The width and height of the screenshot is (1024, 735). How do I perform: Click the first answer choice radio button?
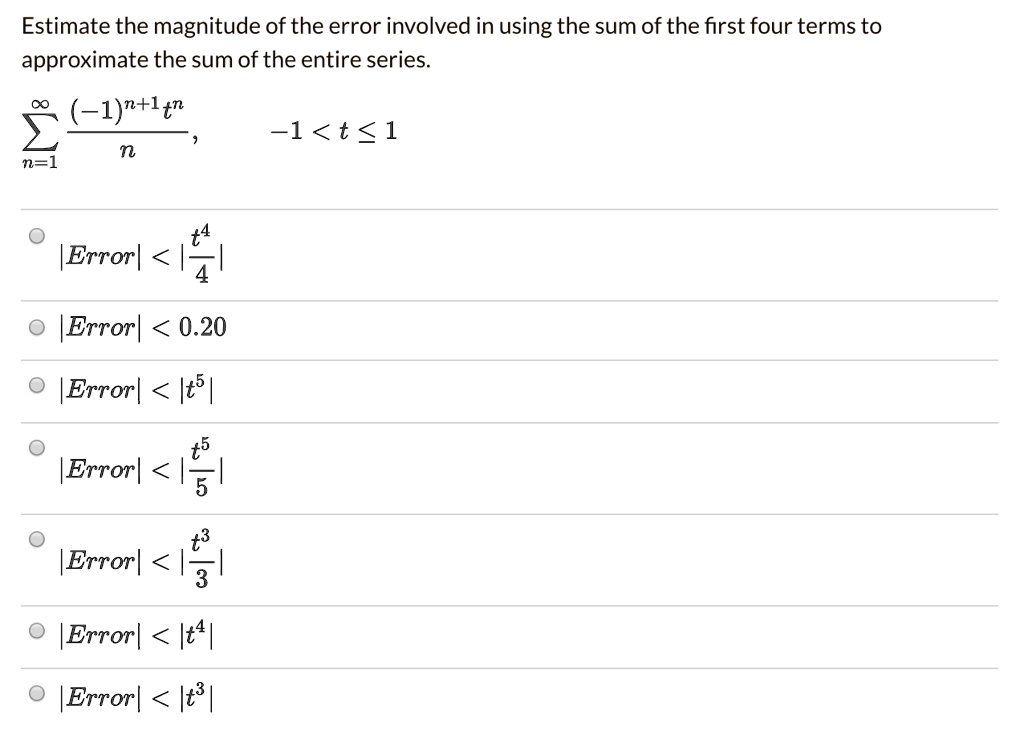click(x=38, y=235)
